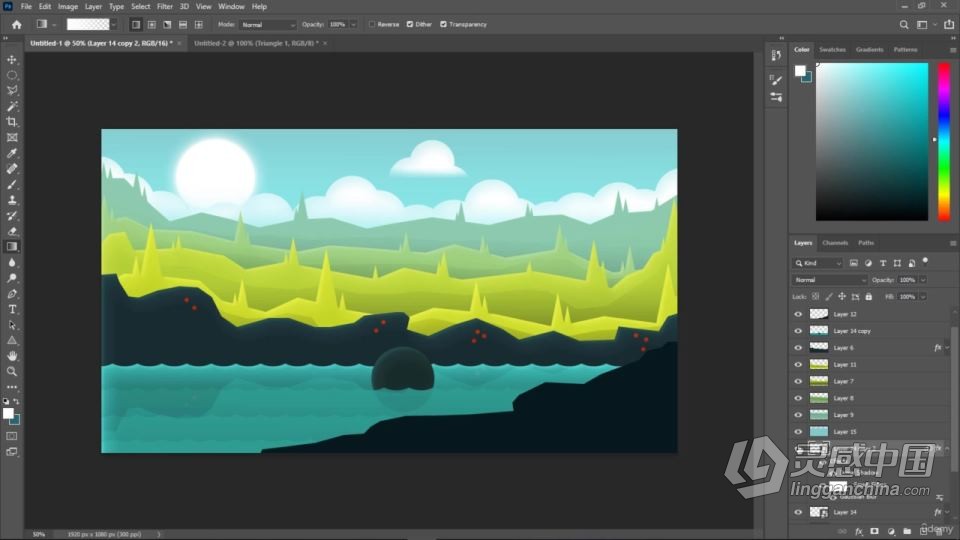Hide Layer 7 visibility eye
The width and height of the screenshot is (960, 540).
(x=798, y=381)
